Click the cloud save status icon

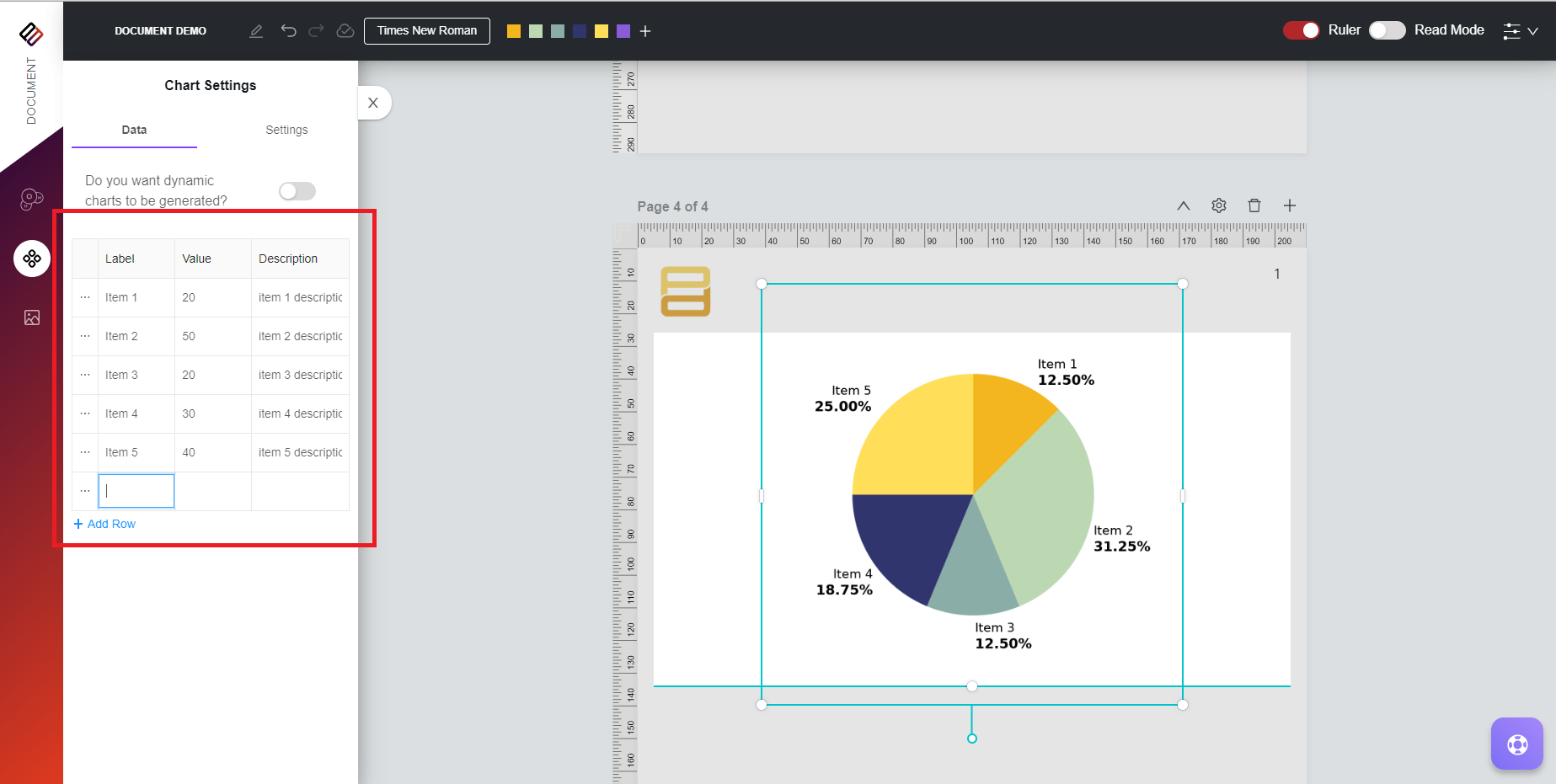[x=345, y=31]
